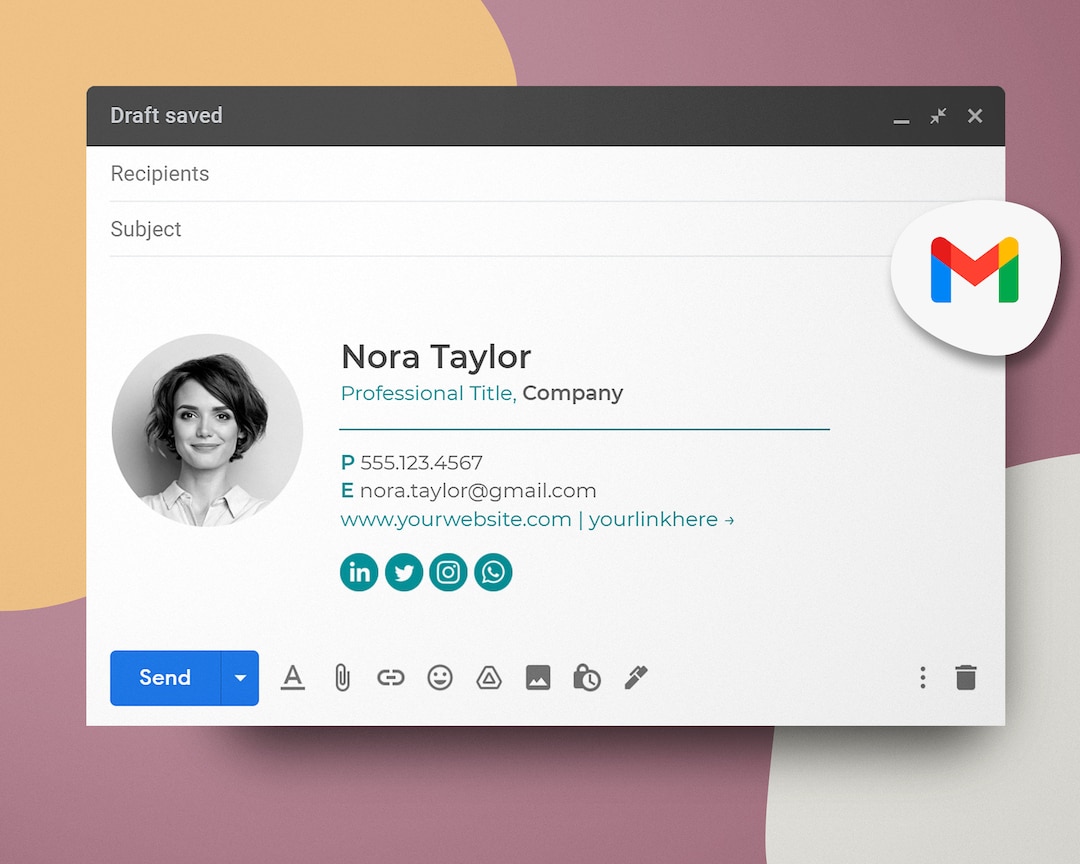Open Nora's Instagram page
Screen dimensions: 1080x864
[x=448, y=572]
